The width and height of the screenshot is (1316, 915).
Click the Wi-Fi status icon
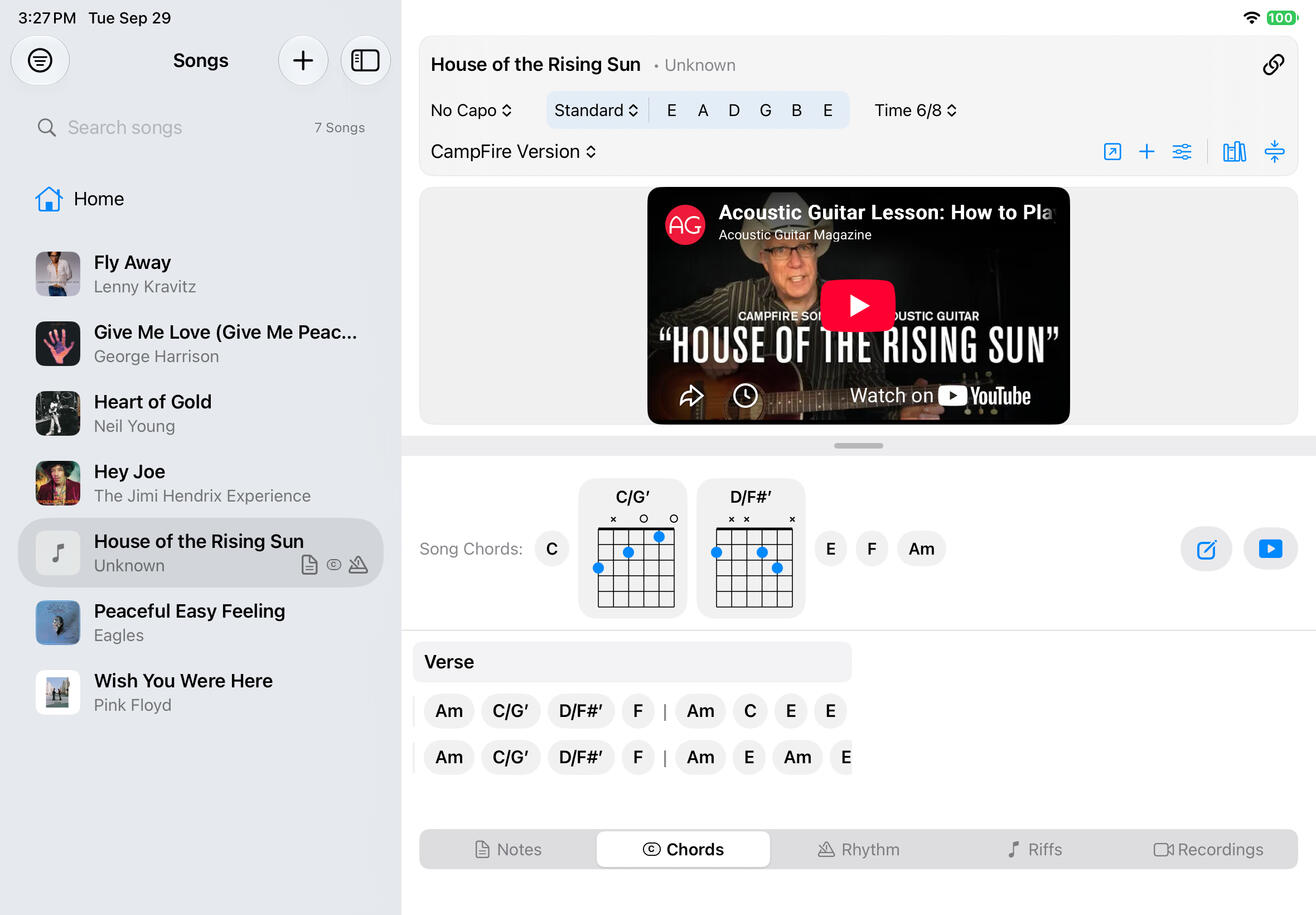point(1251,18)
